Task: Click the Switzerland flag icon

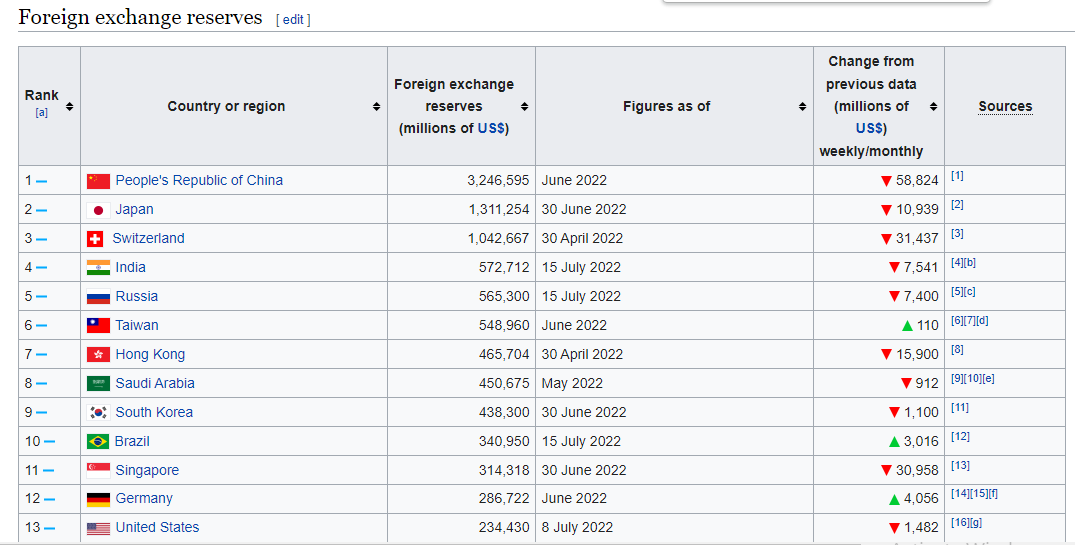Action: [x=95, y=239]
